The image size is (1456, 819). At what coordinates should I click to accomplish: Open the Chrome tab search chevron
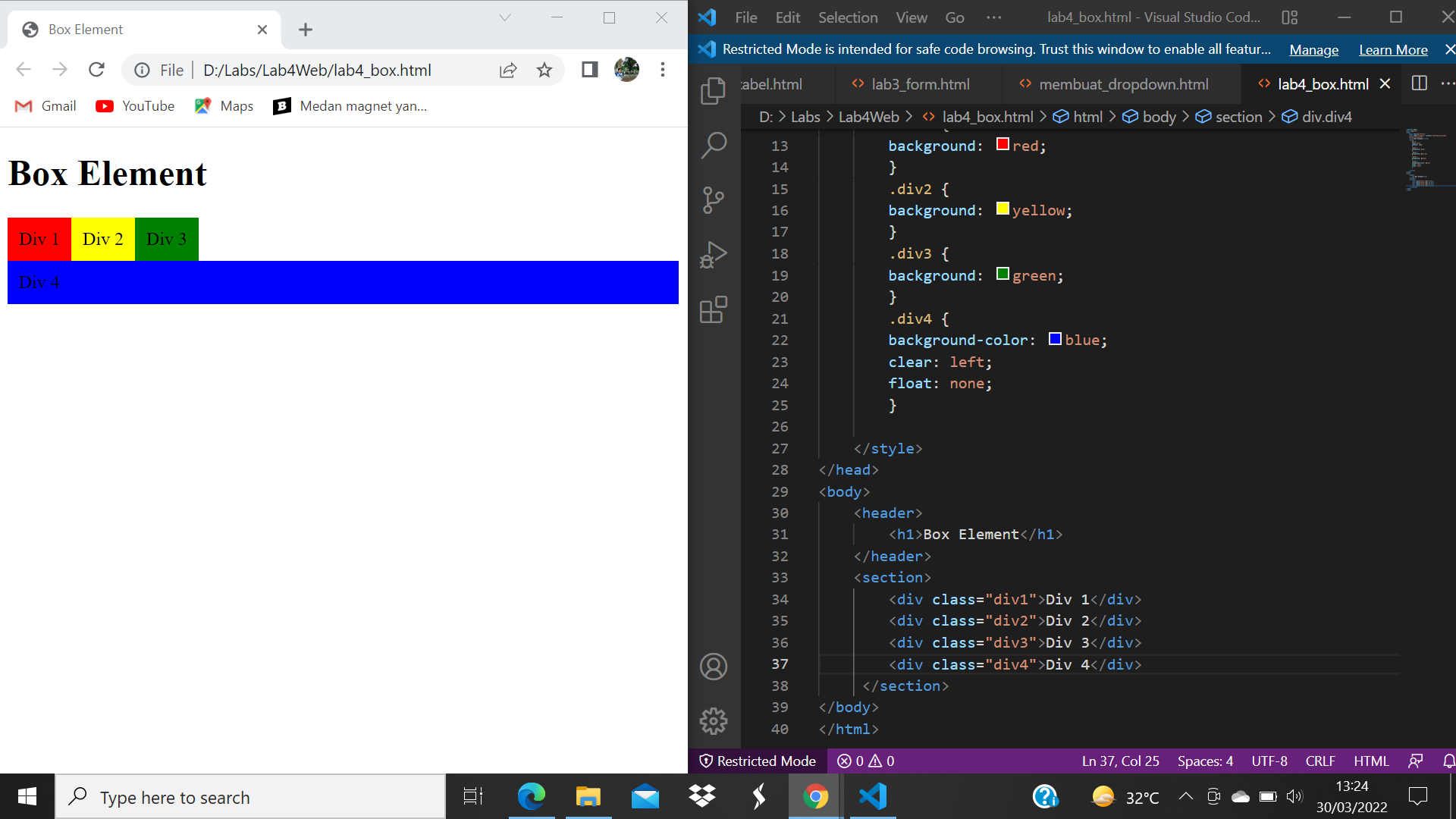(505, 17)
